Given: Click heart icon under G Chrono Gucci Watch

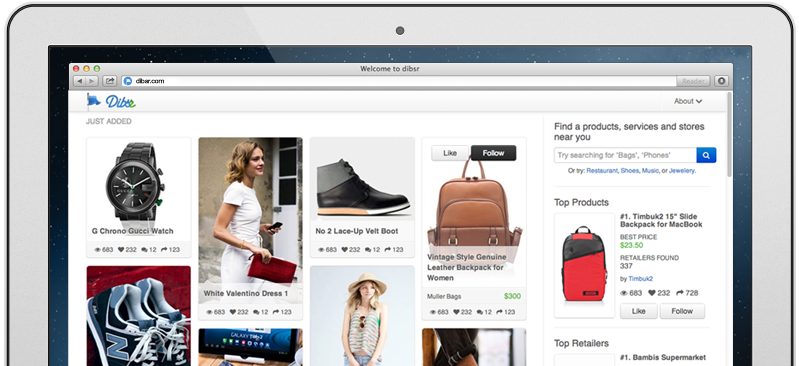Looking at the screenshot, I should coord(121,250).
